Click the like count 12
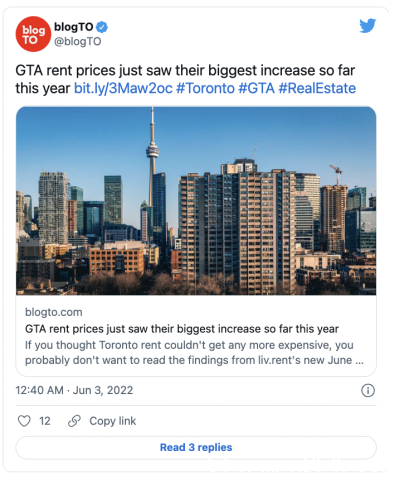Image resolution: width=399 pixels, height=480 pixels. 45,421
